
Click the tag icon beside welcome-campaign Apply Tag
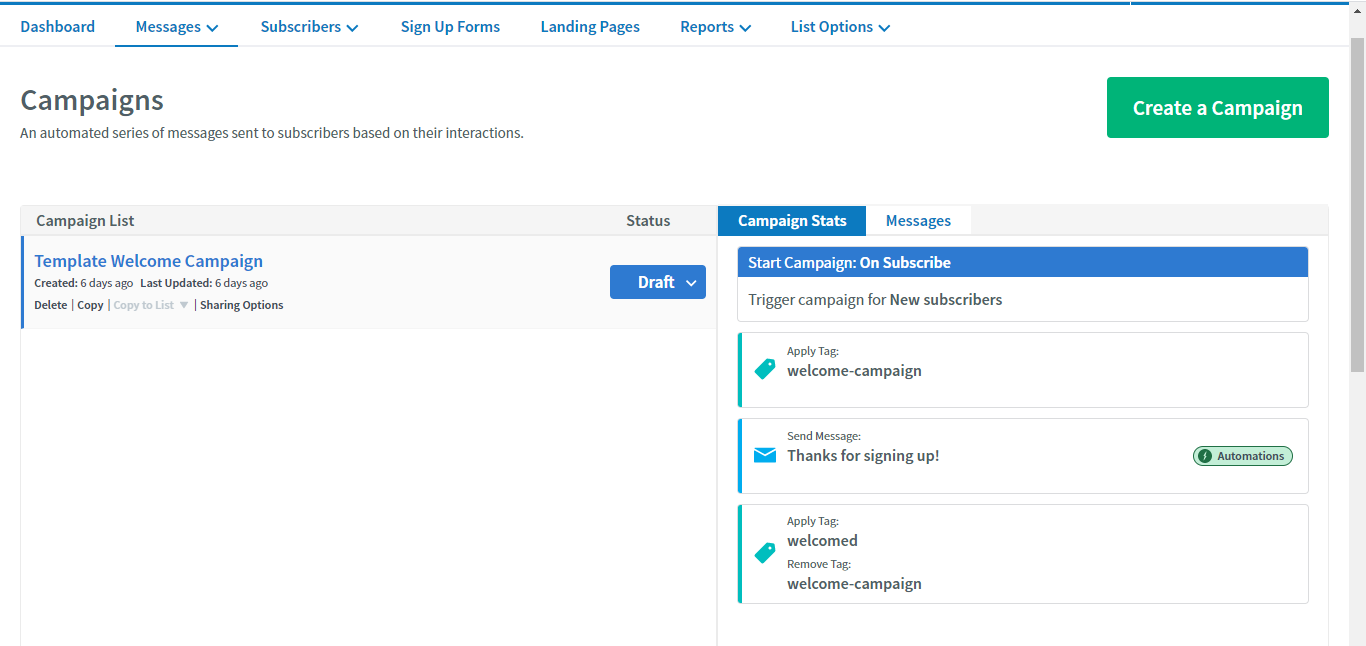(765, 369)
